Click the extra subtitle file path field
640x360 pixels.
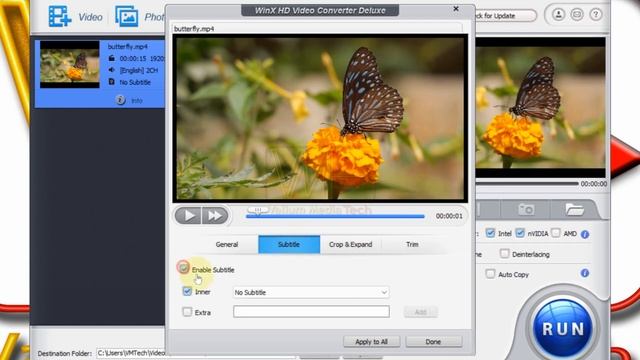[x=311, y=311]
